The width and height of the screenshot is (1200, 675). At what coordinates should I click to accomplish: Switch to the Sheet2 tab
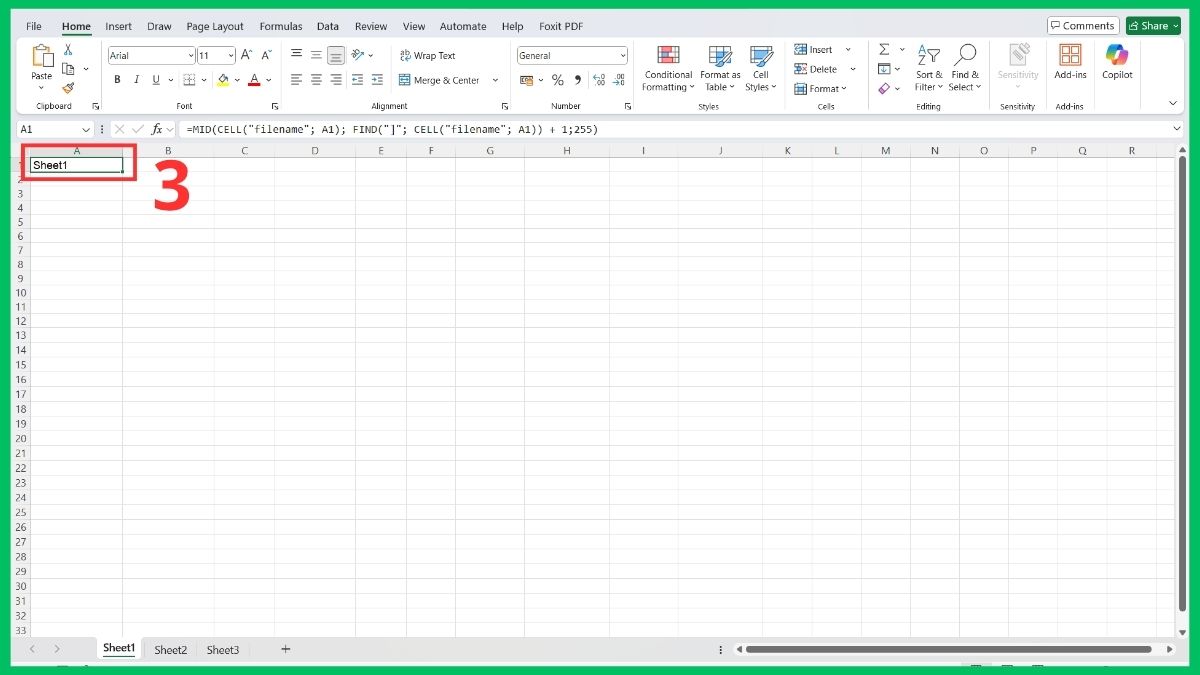(170, 649)
